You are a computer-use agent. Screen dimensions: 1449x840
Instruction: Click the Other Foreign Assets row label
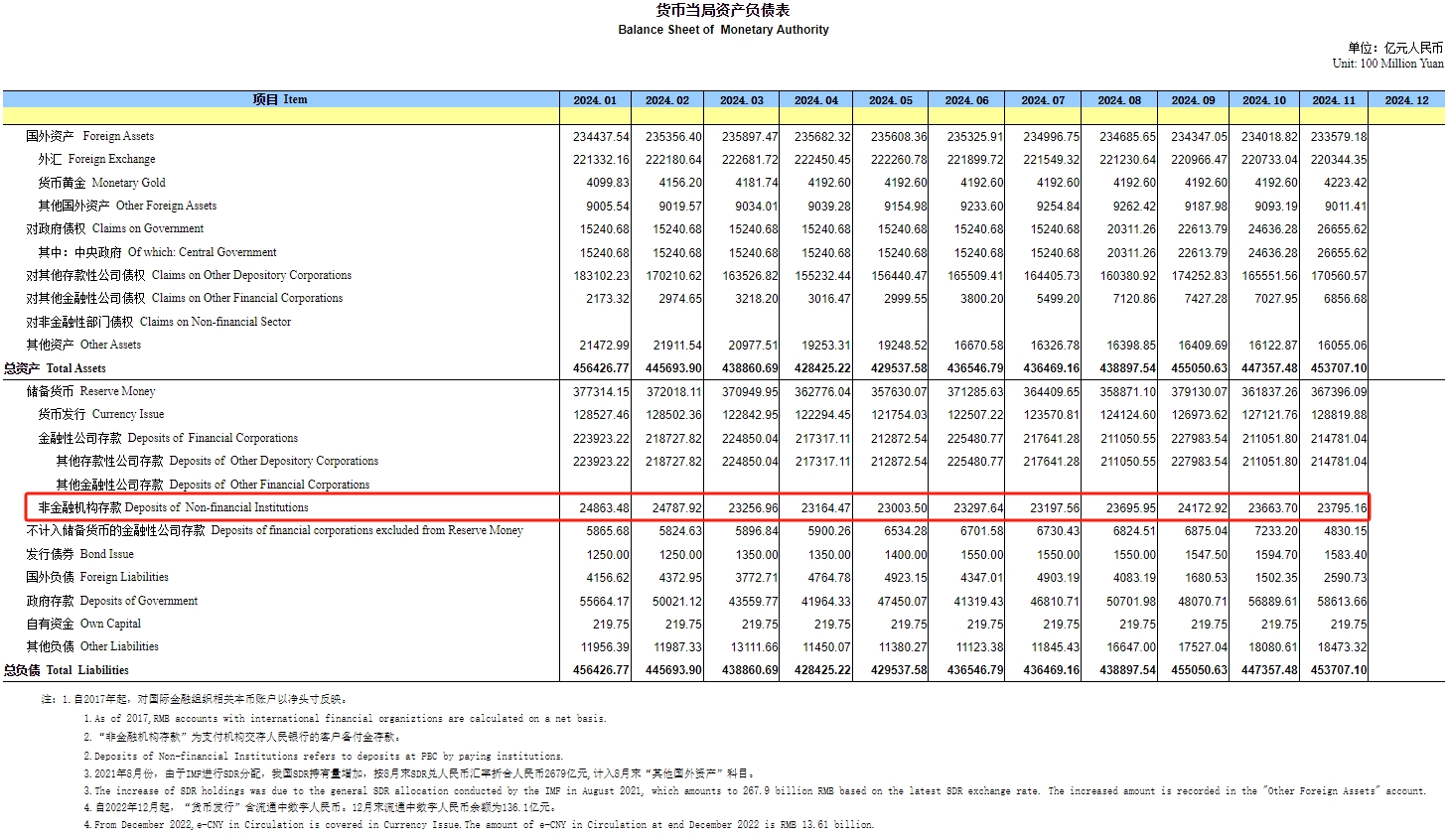127,206
